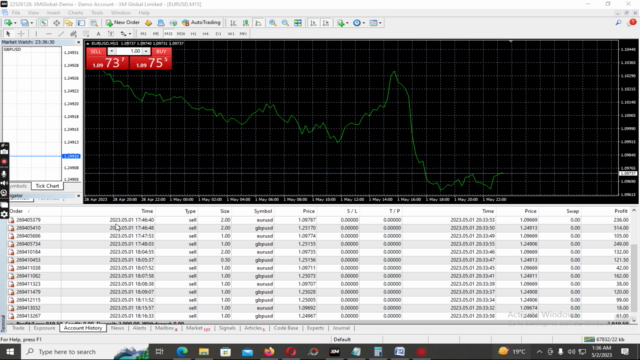The width and height of the screenshot is (640, 360).
Task: Tile chart windows icon
Action: click(x=298, y=23)
